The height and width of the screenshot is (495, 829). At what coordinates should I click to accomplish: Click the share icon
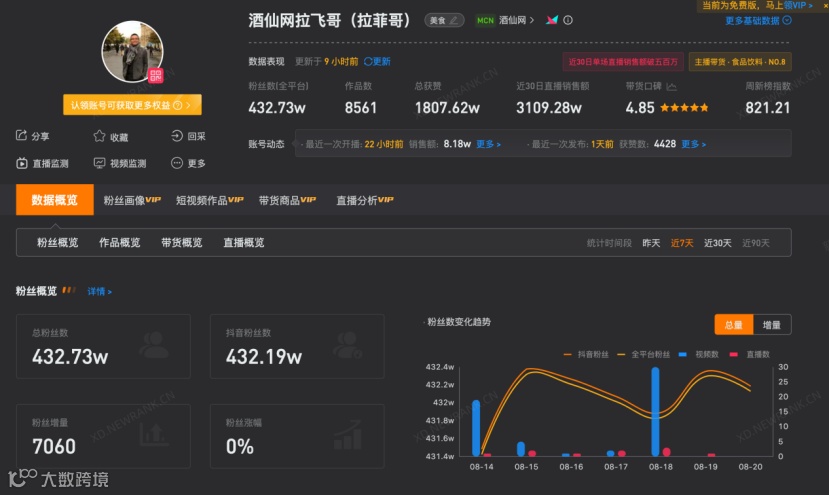click(21, 135)
